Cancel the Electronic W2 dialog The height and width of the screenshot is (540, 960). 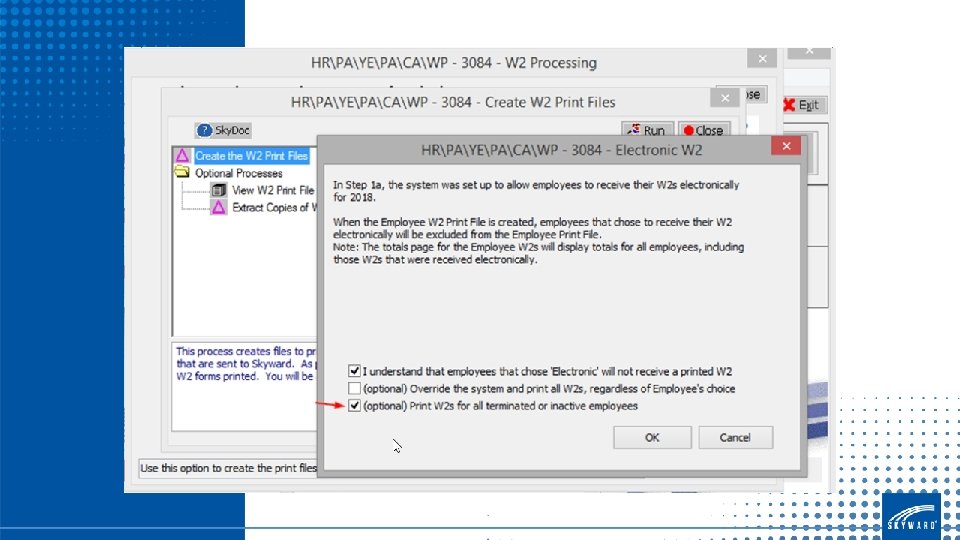pos(735,437)
